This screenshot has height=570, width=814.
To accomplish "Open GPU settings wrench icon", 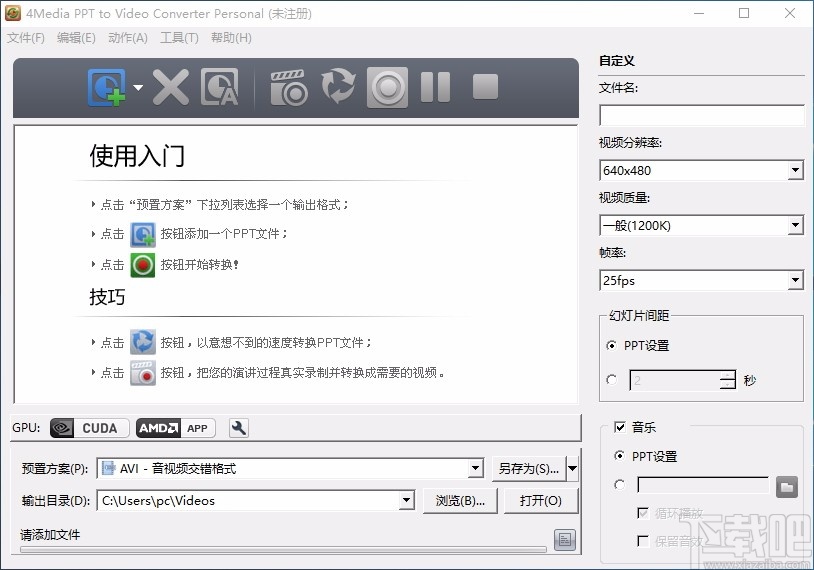I will coord(238,428).
